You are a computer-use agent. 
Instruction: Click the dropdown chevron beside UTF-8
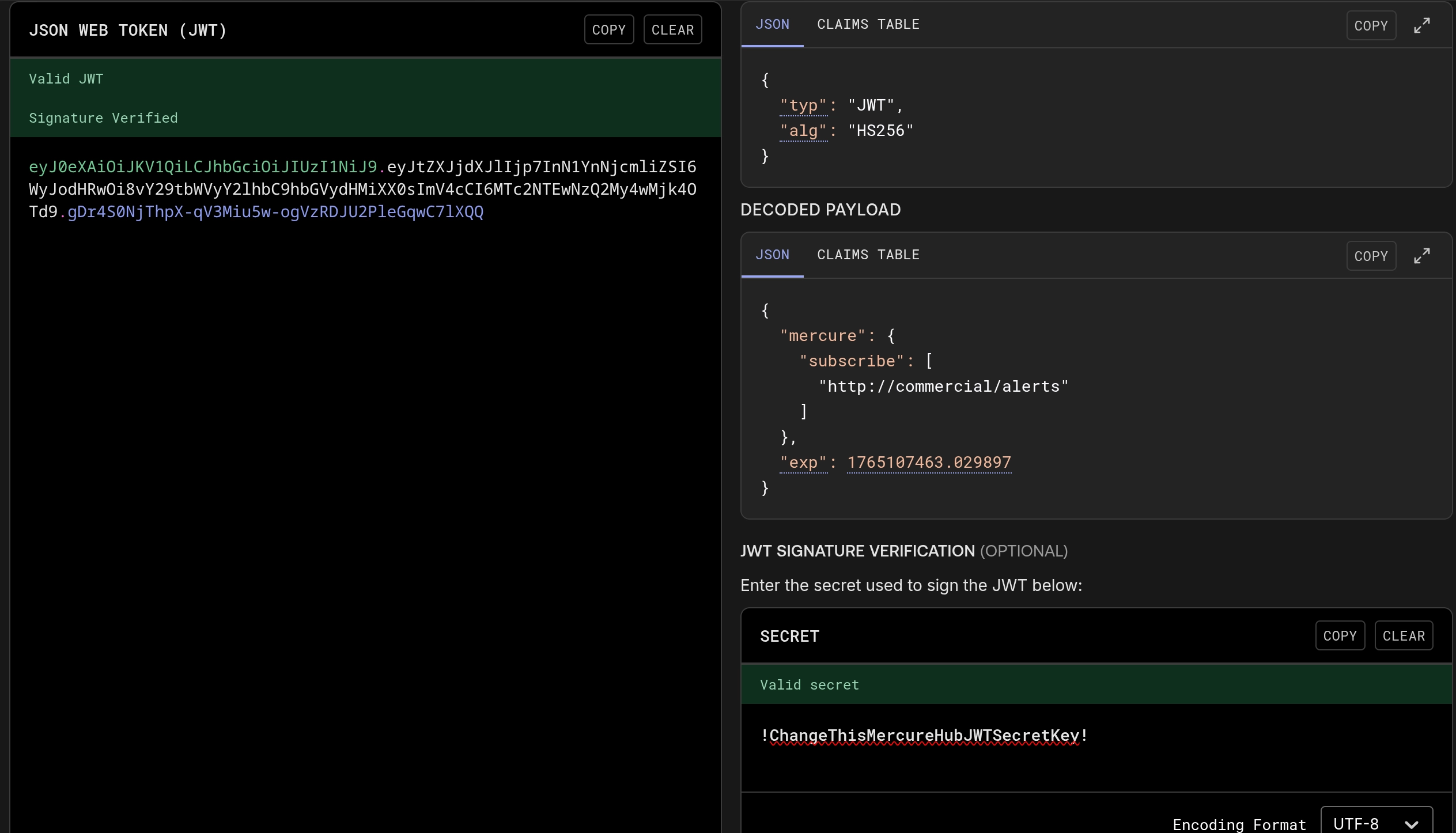pyautogui.click(x=1411, y=824)
